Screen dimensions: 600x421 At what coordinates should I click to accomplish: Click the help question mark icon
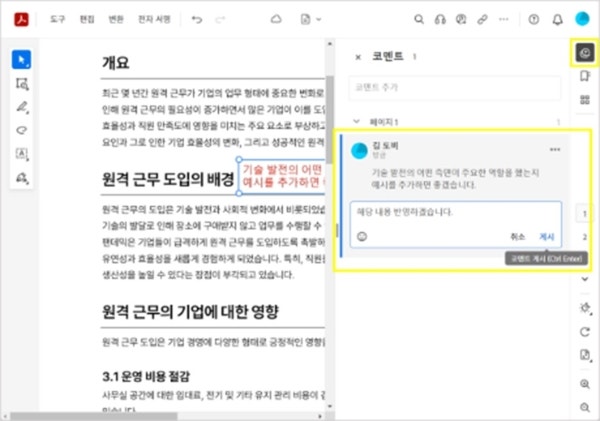click(x=534, y=19)
